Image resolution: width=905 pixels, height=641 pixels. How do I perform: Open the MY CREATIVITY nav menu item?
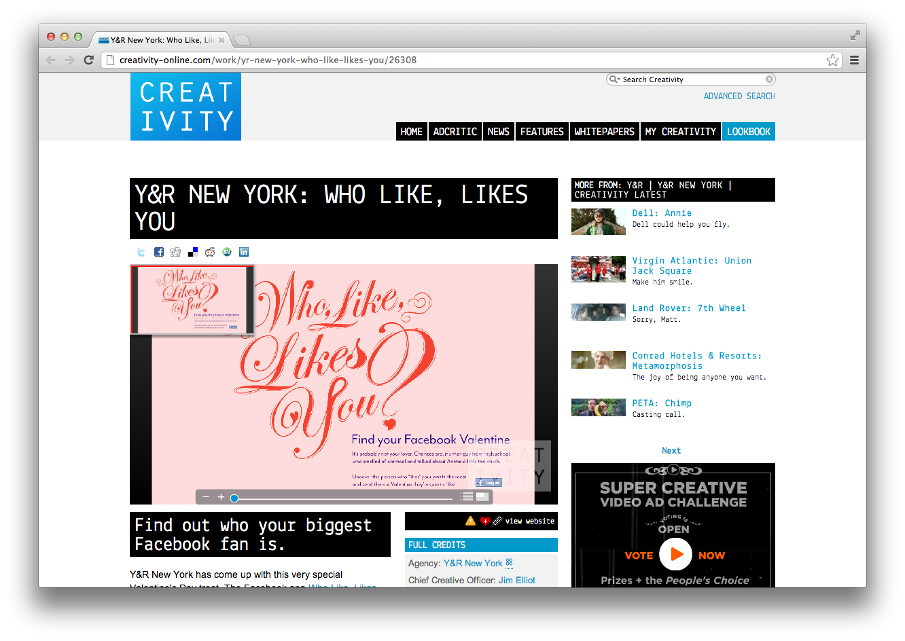point(680,132)
